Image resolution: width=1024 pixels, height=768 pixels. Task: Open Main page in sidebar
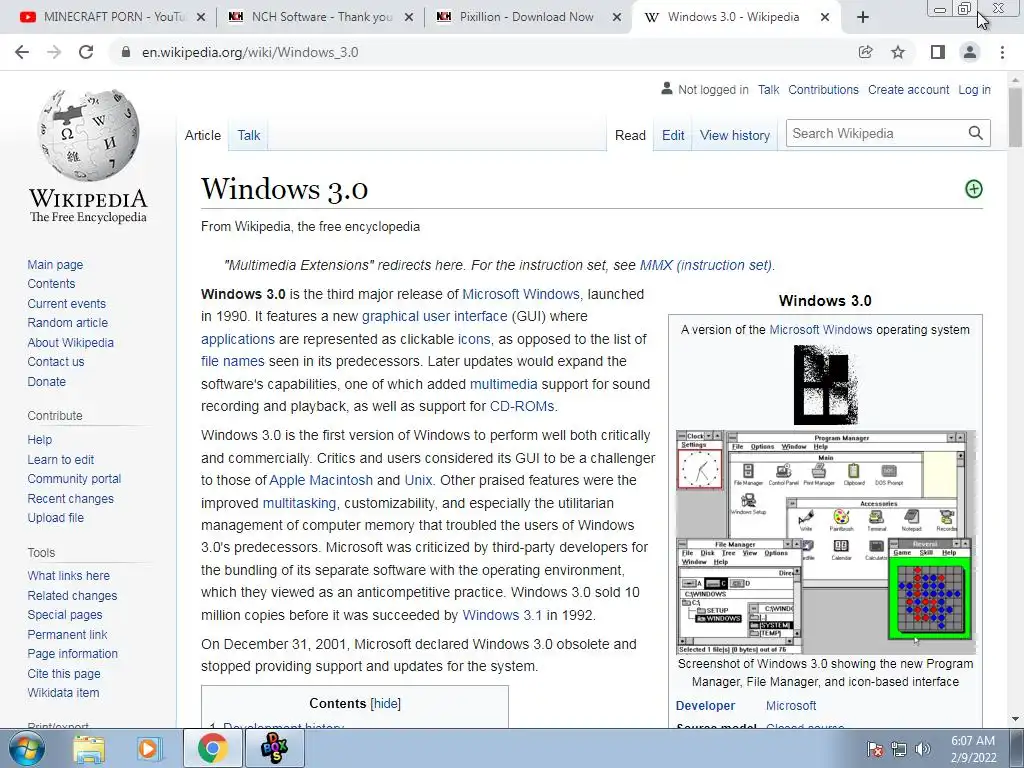[55, 264]
